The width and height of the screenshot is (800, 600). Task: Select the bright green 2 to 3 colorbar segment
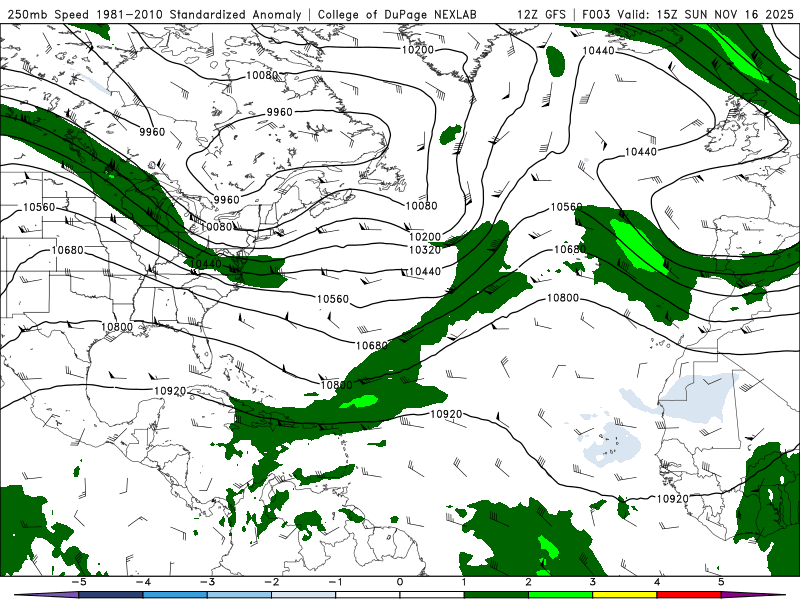click(x=560, y=595)
